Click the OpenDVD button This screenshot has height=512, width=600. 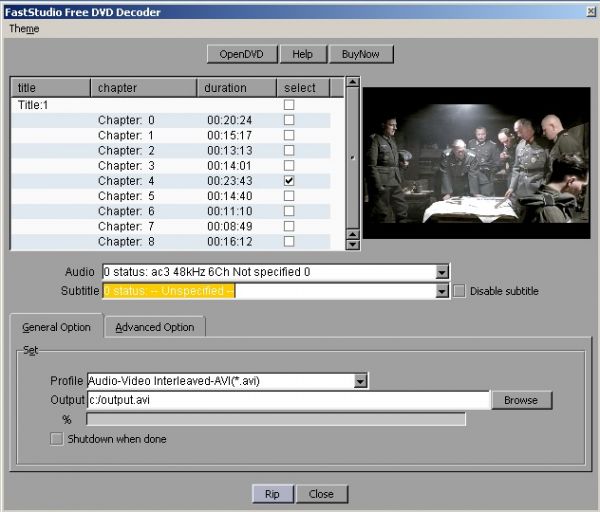coord(241,54)
